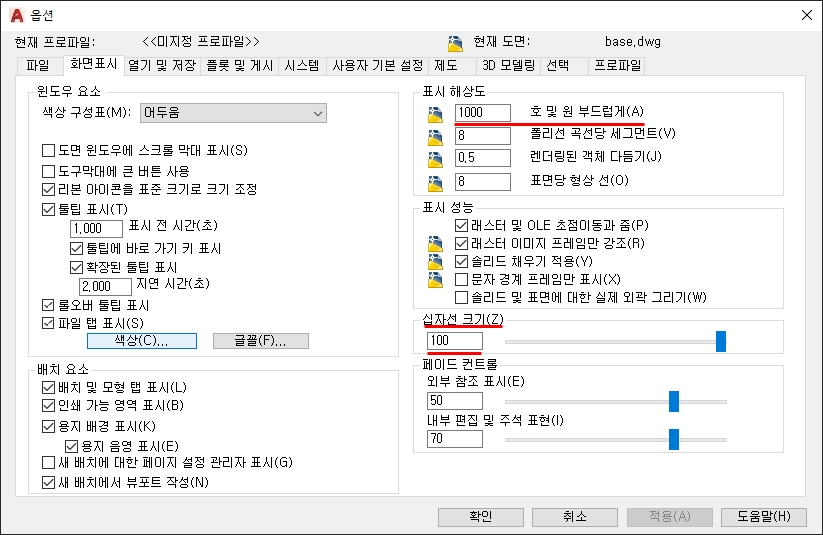This screenshot has height=535, width=823.
Task: Enable 솔리드 및 표면 실제 외곽 그리기(W)
Action: [x=461, y=298]
